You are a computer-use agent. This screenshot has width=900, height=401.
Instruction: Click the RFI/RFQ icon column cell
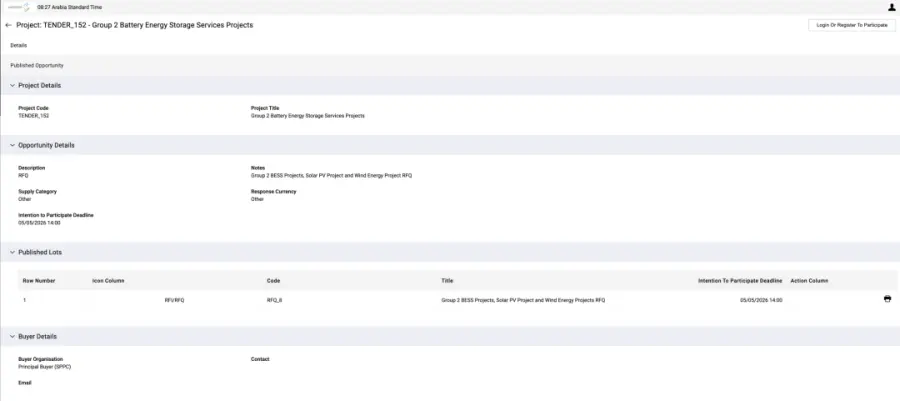coord(174,300)
